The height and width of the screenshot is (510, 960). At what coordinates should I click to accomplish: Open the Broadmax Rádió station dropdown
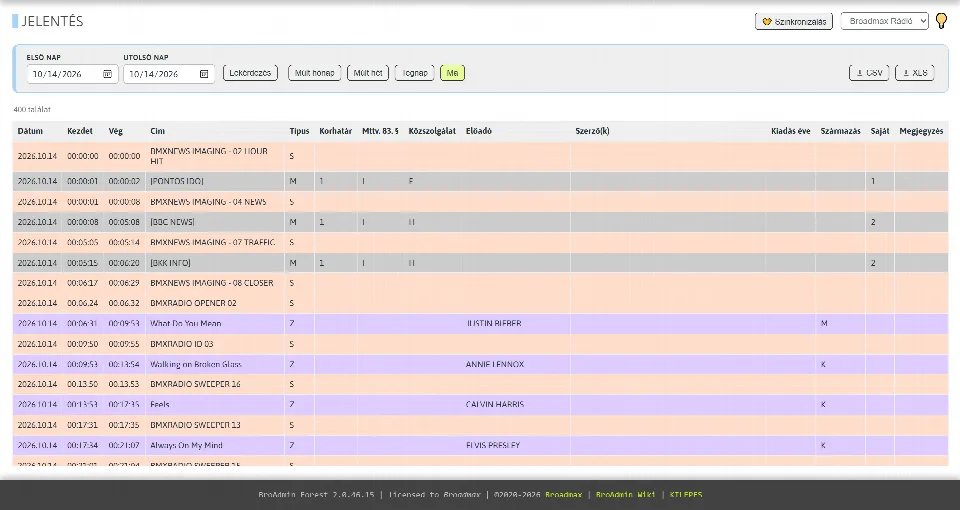(885, 21)
